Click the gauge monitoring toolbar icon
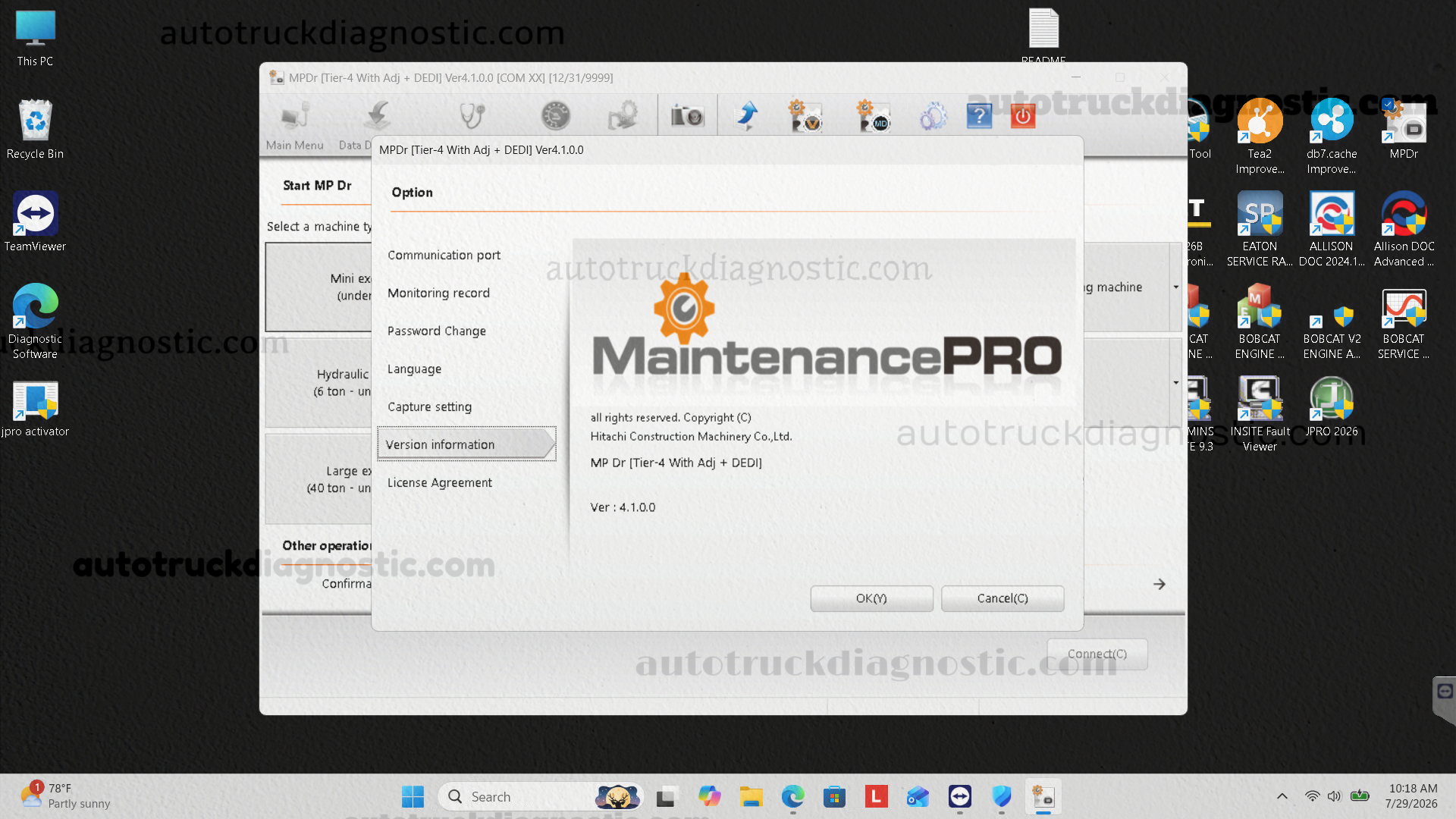 tap(555, 116)
